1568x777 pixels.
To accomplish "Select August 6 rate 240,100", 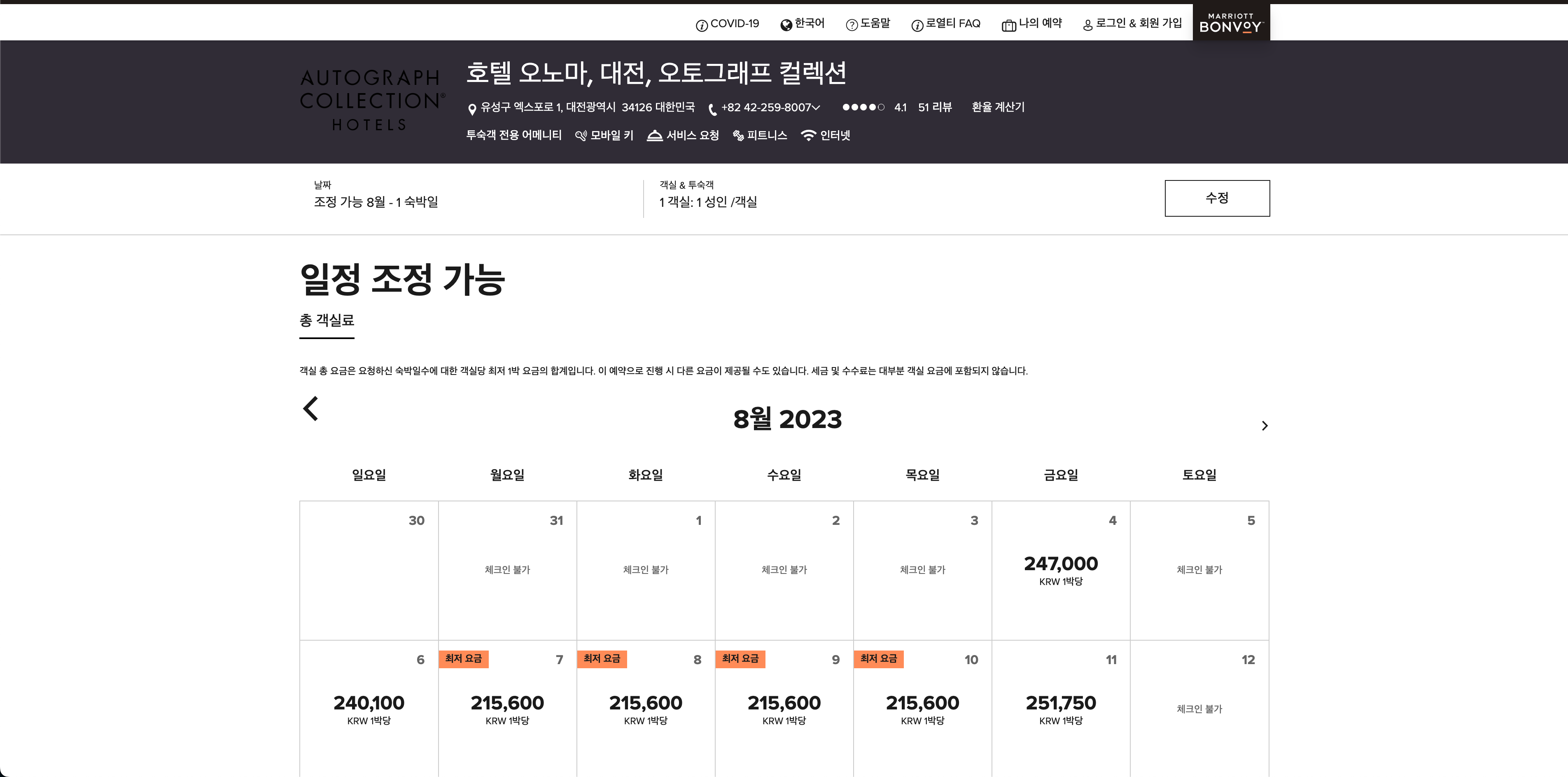I will coord(369,709).
